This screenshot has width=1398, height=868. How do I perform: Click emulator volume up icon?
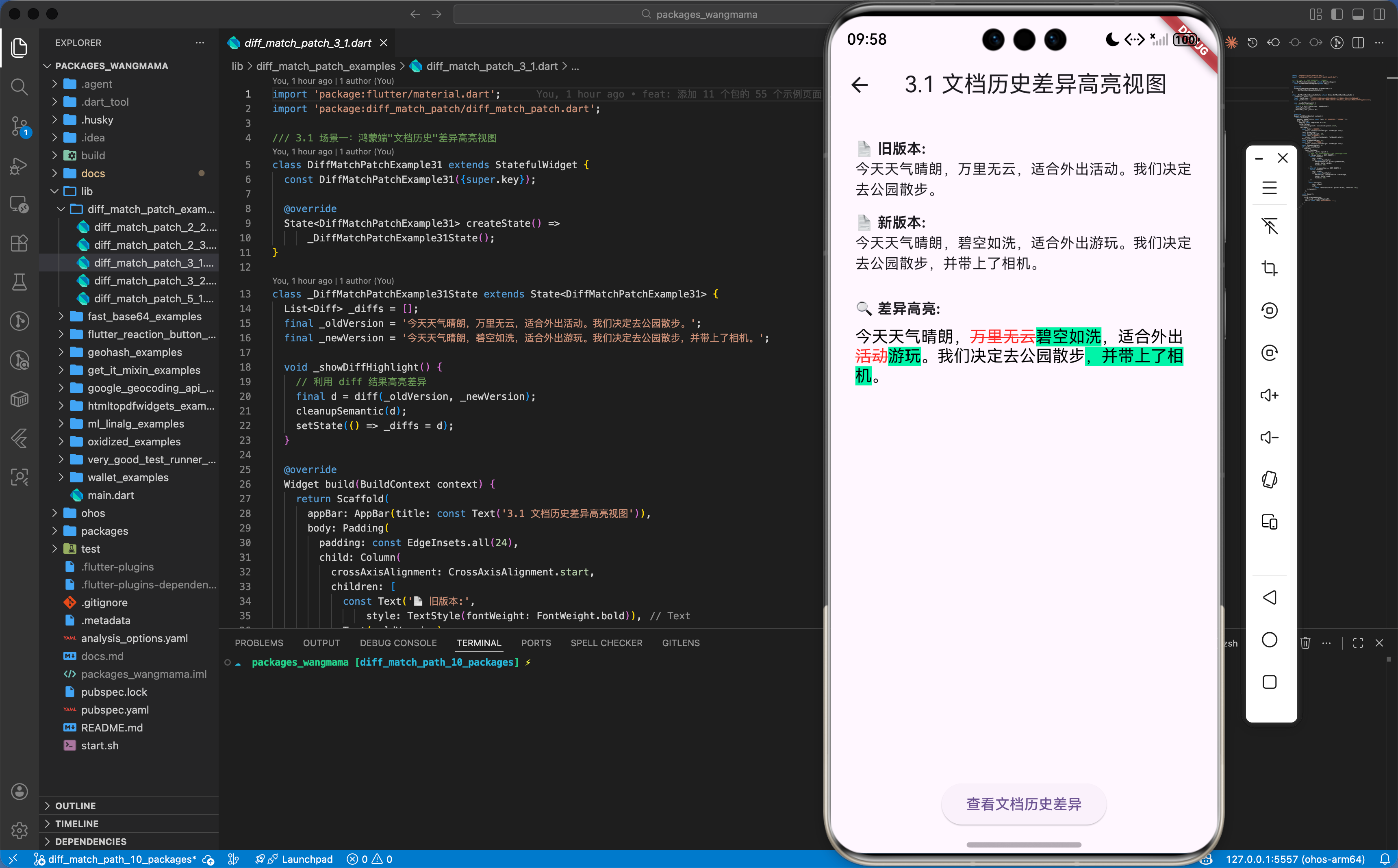click(1269, 395)
